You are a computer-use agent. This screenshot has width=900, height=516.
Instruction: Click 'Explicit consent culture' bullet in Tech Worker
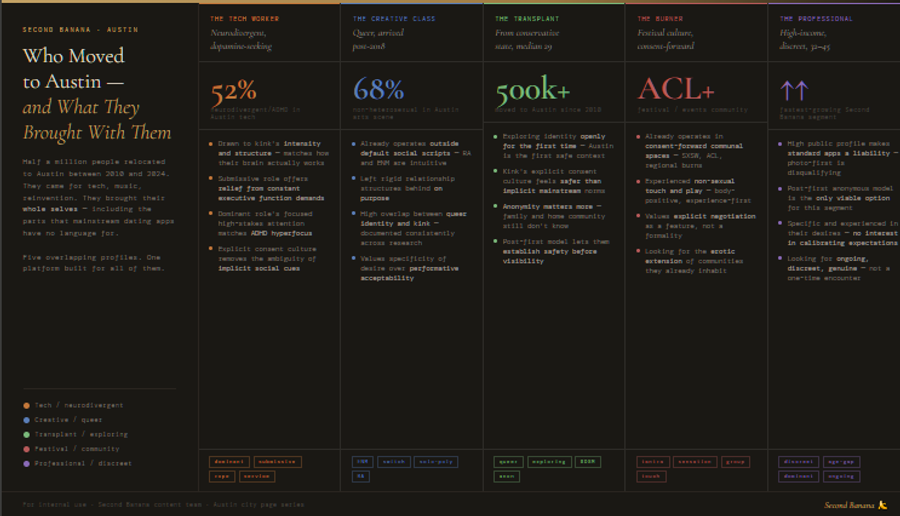click(267, 258)
